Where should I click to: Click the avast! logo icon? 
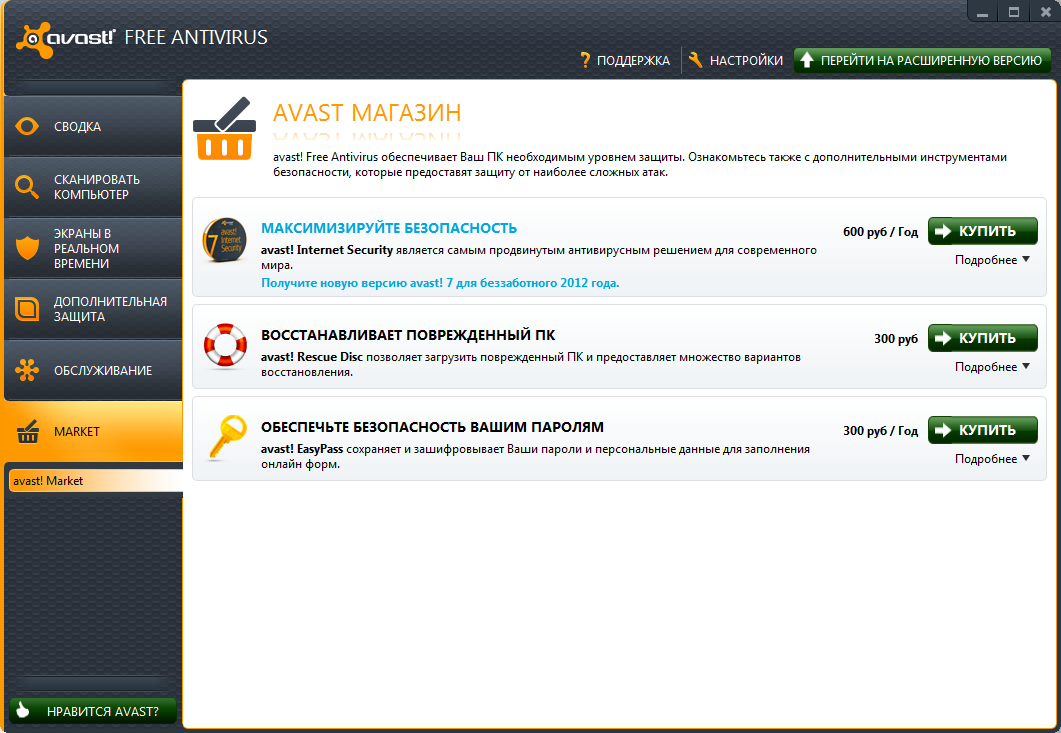pos(33,39)
